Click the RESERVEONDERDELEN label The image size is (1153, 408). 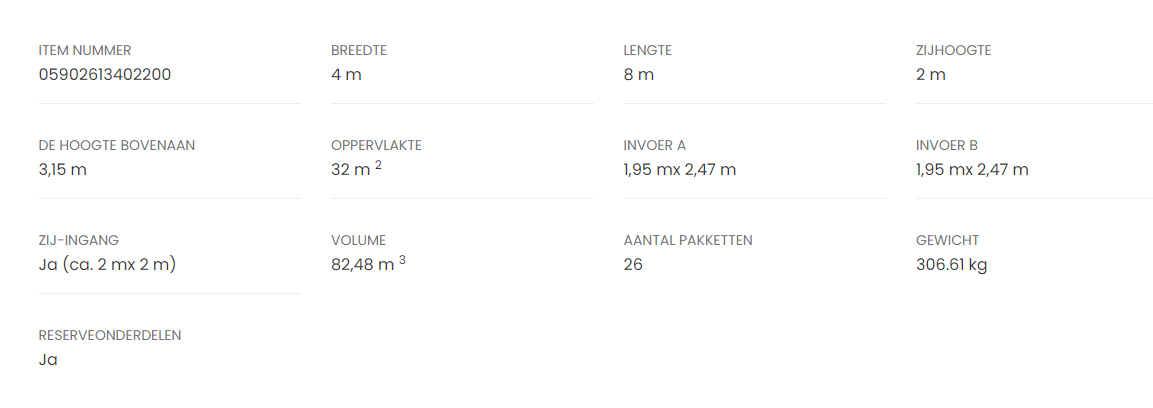coord(110,335)
